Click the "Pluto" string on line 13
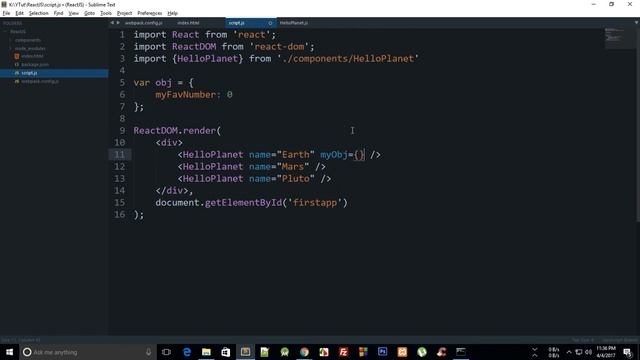This screenshot has height=360, width=640. (x=296, y=179)
